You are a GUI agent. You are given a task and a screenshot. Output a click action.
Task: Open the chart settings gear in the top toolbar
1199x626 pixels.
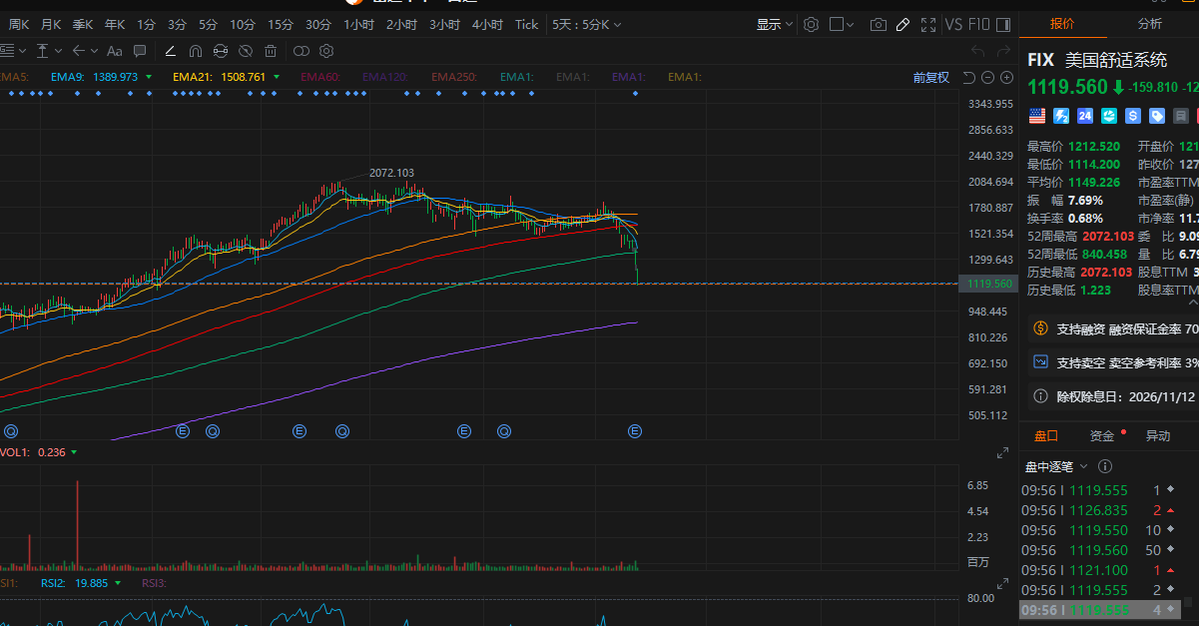pyautogui.click(x=811, y=24)
